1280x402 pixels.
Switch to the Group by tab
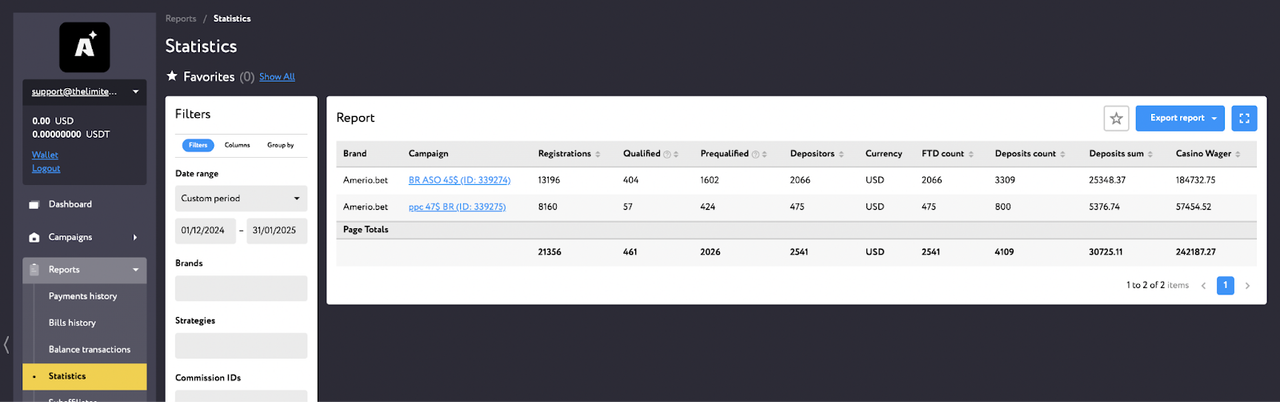tap(280, 145)
